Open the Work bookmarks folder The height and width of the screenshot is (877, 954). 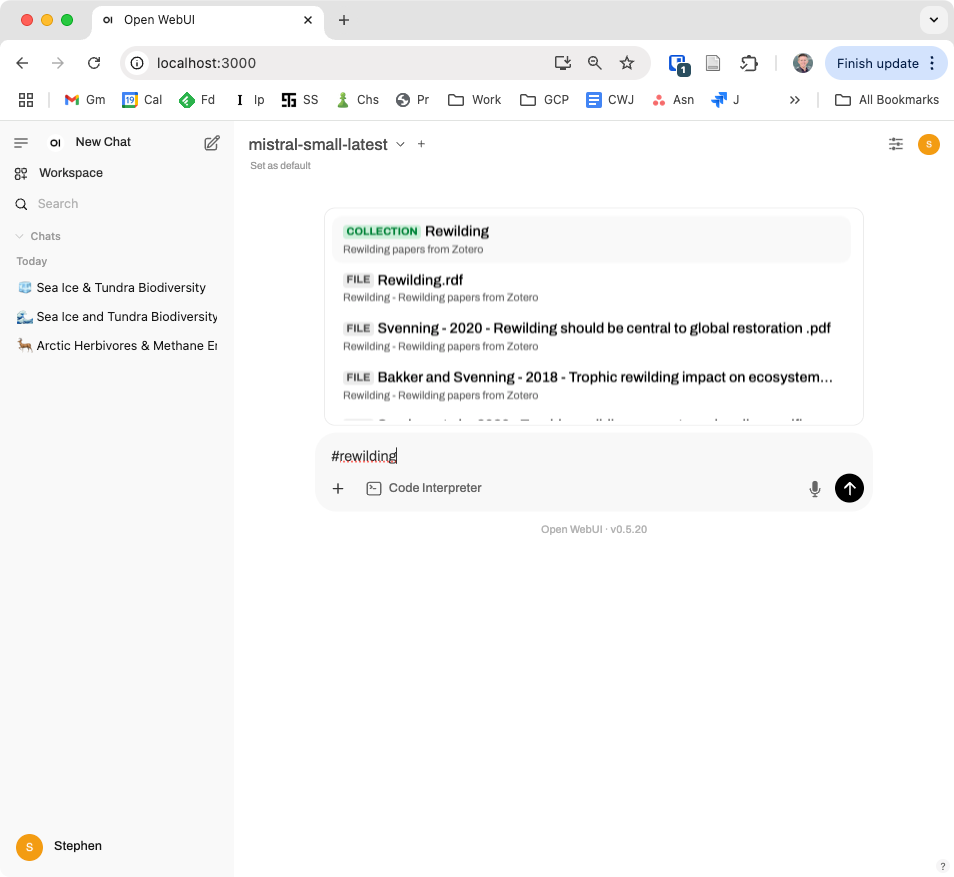pos(473,100)
